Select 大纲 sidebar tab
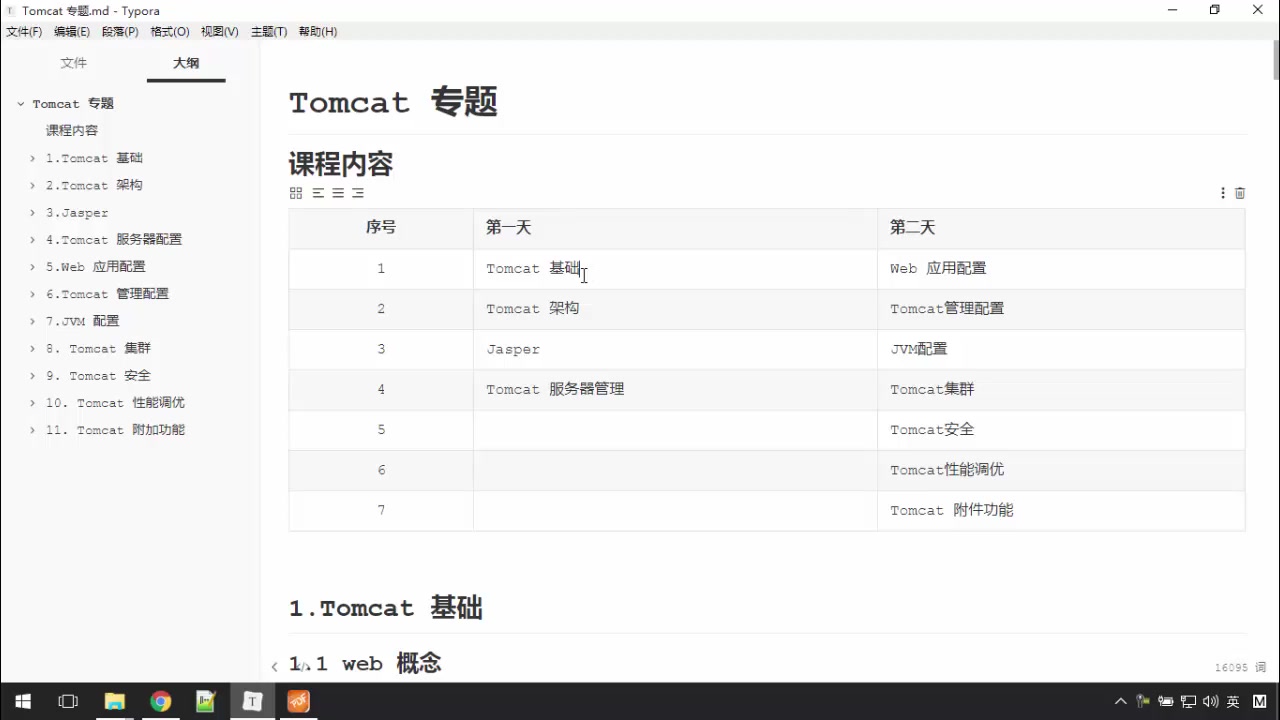The width and height of the screenshot is (1280, 720). pyautogui.click(x=186, y=63)
